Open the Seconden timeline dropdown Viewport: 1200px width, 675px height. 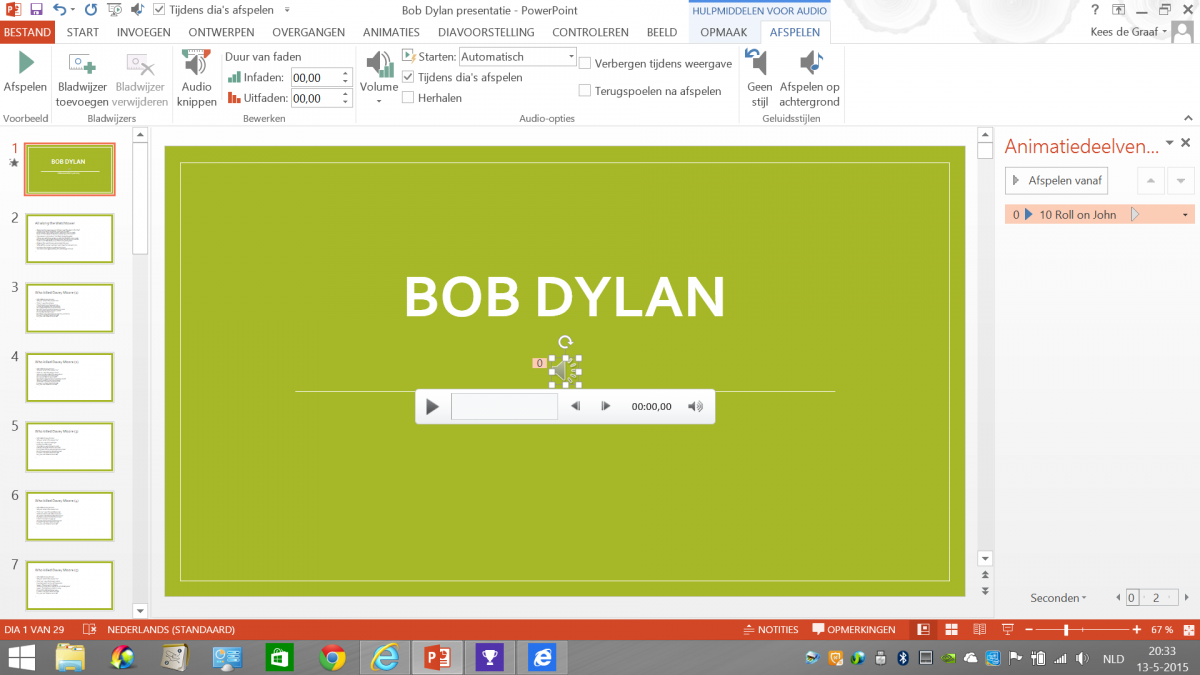click(1058, 598)
